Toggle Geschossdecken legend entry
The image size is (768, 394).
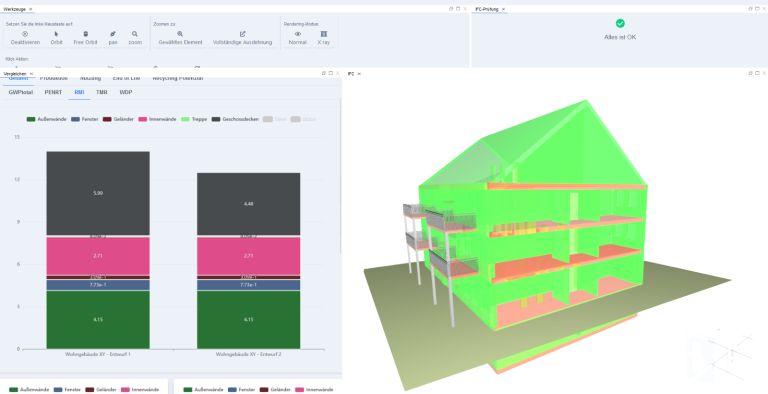pyautogui.click(x=235, y=119)
